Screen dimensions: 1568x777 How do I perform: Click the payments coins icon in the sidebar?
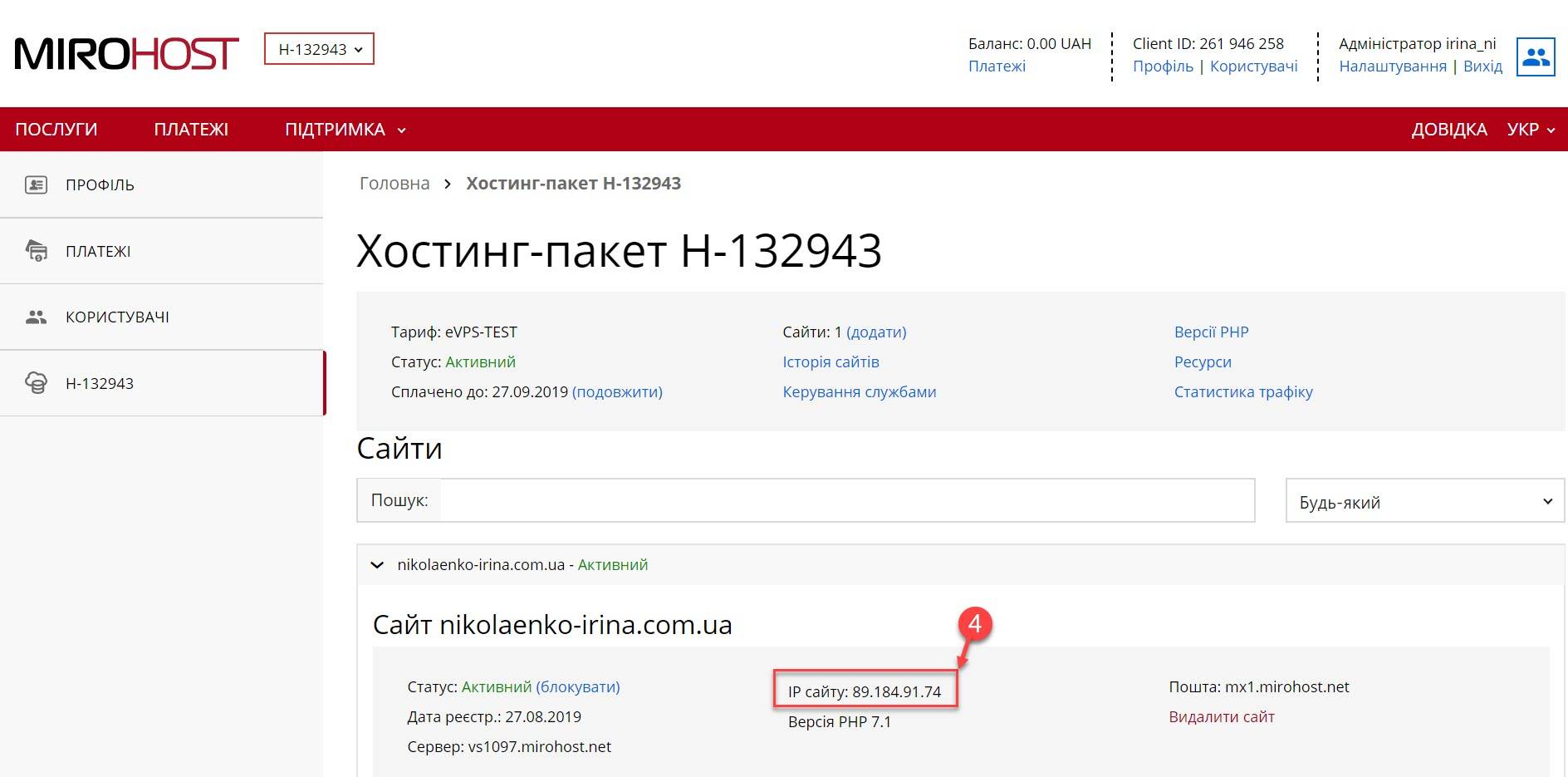pos(36,250)
